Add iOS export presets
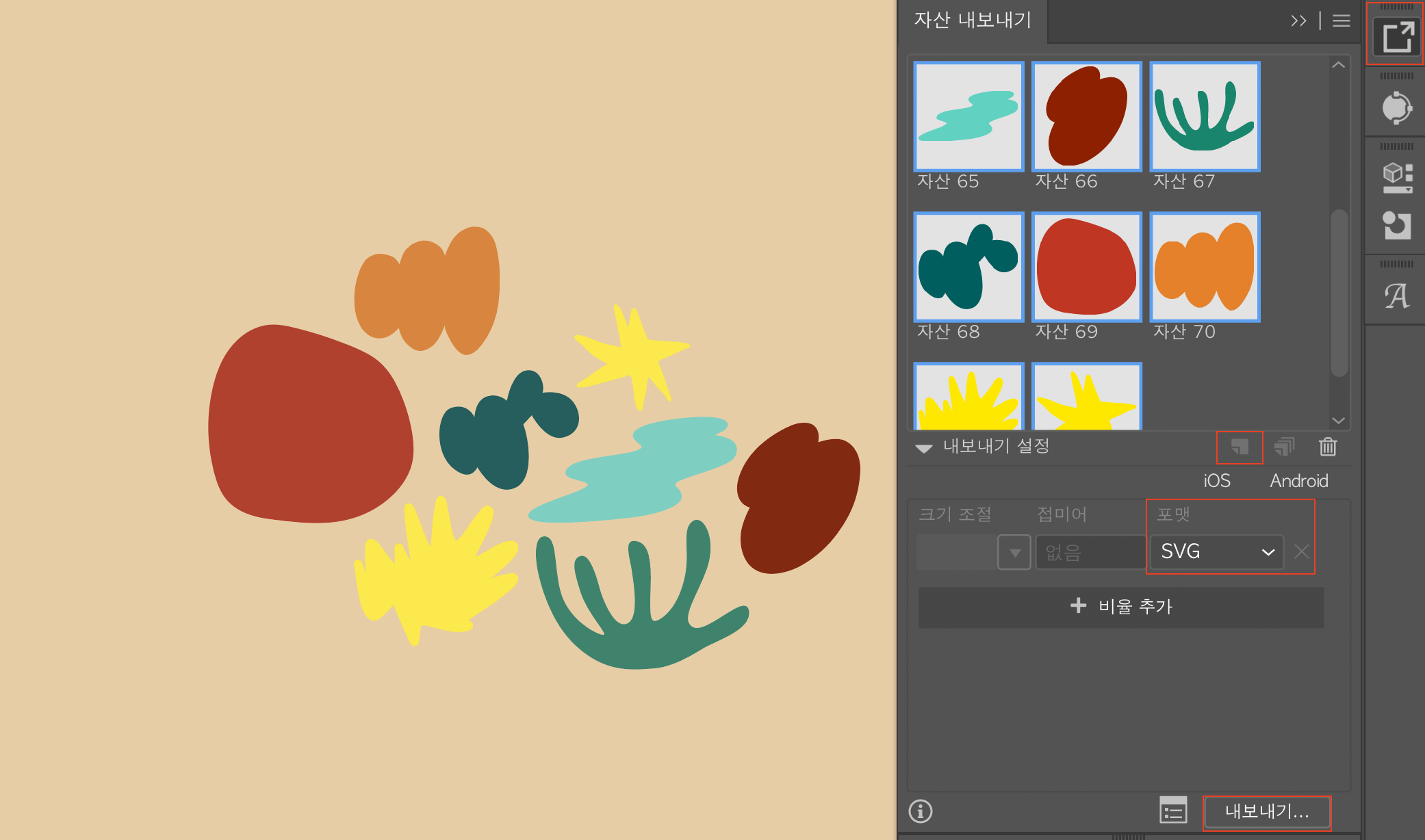The width and height of the screenshot is (1425, 840). point(1217,481)
